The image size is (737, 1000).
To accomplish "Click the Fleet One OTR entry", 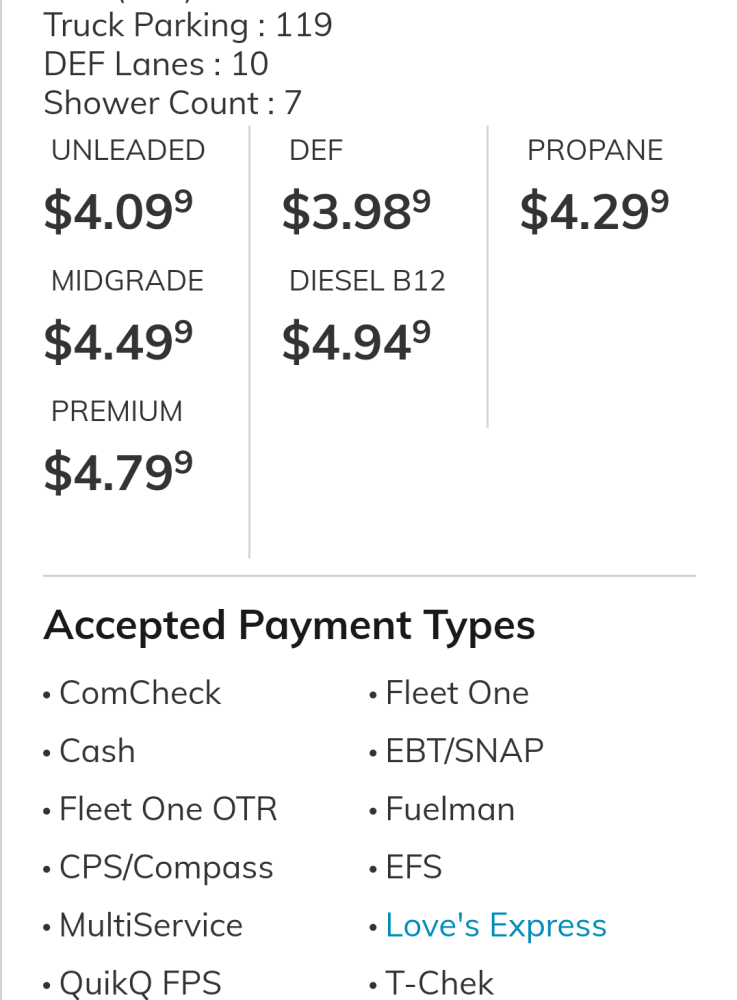I will (x=168, y=809).
